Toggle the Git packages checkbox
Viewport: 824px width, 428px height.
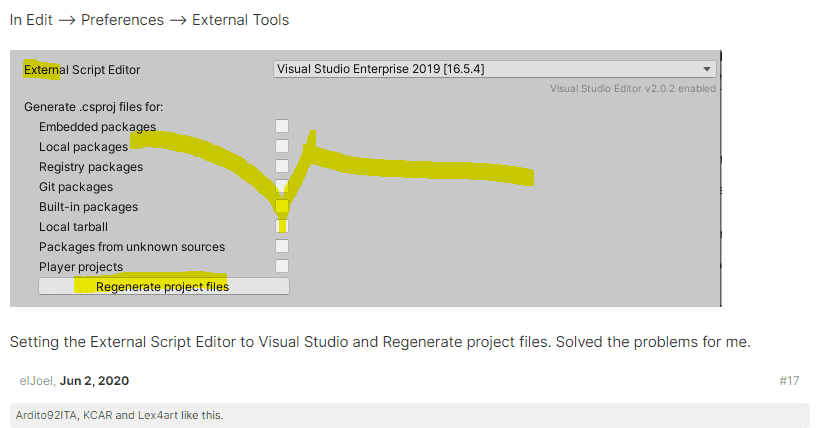pos(282,186)
